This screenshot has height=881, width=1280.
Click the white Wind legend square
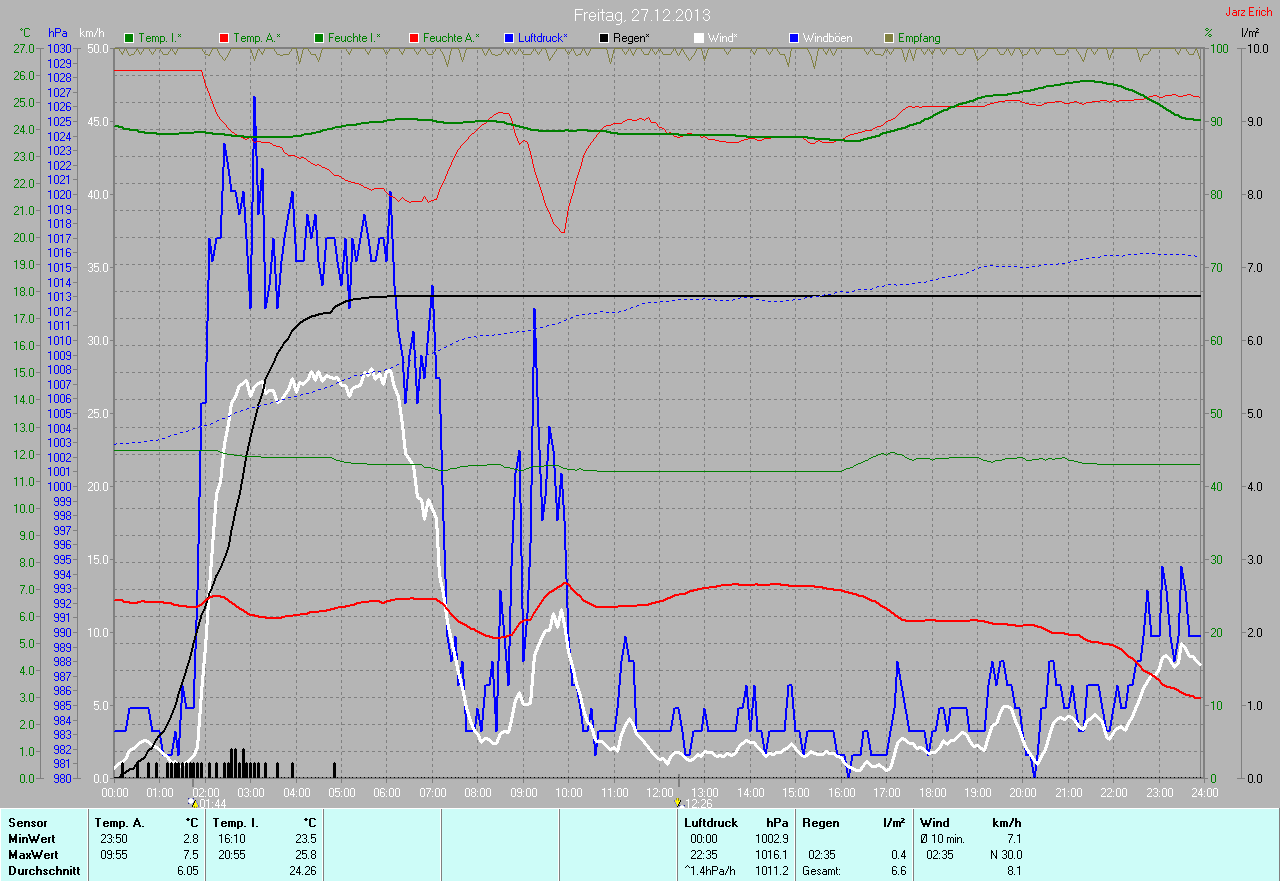(699, 38)
